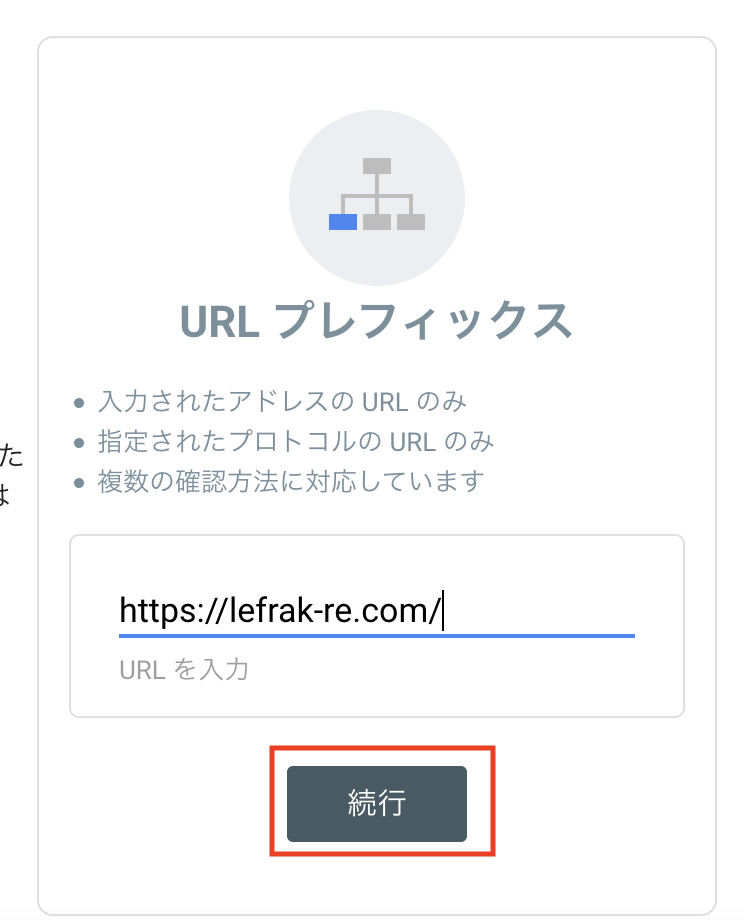Click the site hierarchy icon in circle
The height and width of the screenshot is (920, 744).
(x=377, y=198)
